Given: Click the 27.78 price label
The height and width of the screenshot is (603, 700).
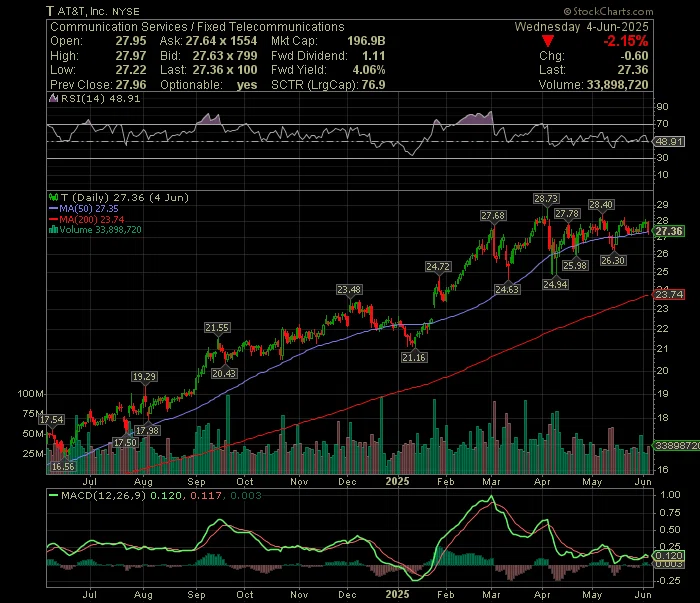Looking at the screenshot, I should [x=567, y=214].
